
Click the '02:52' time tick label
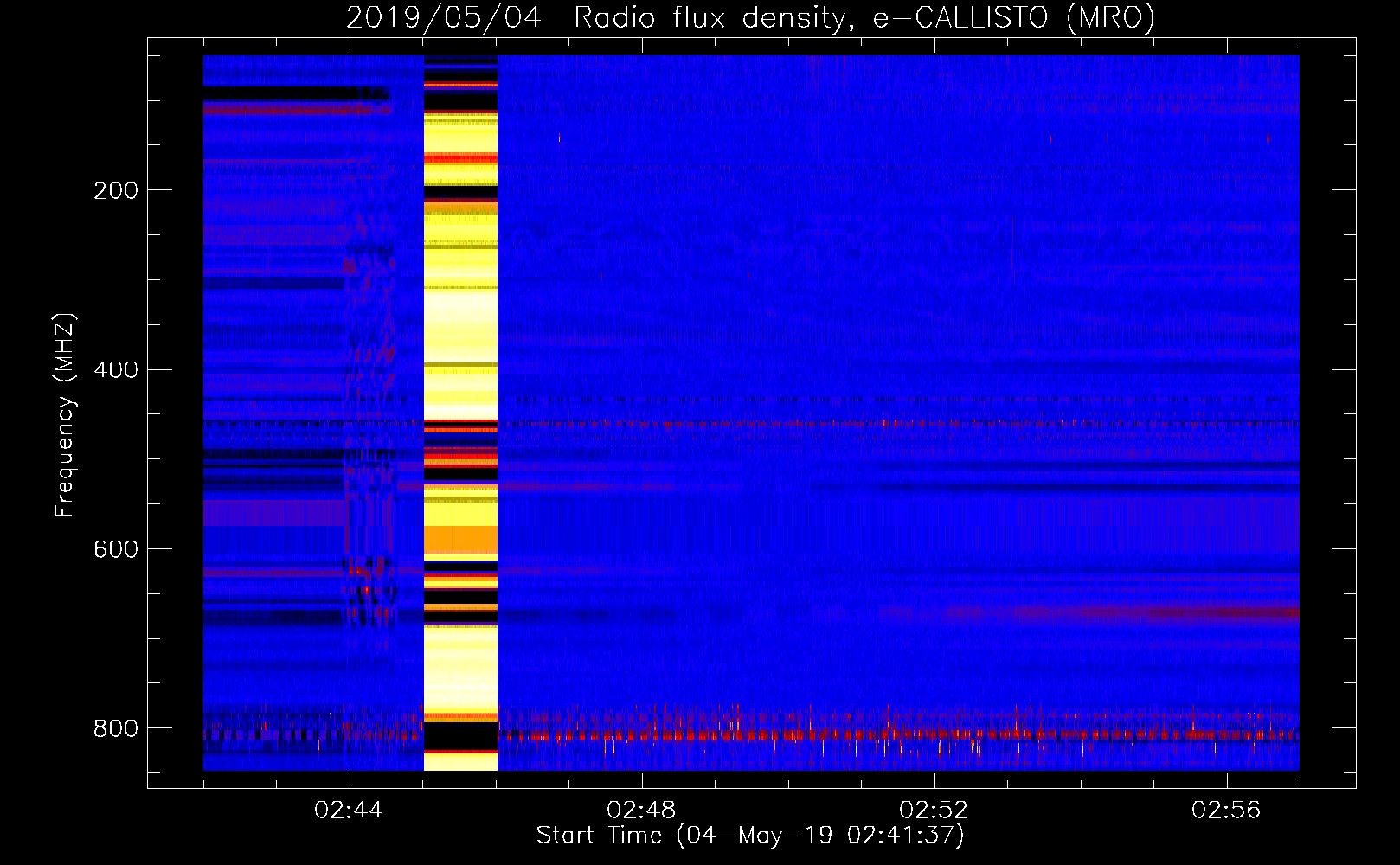[934, 811]
